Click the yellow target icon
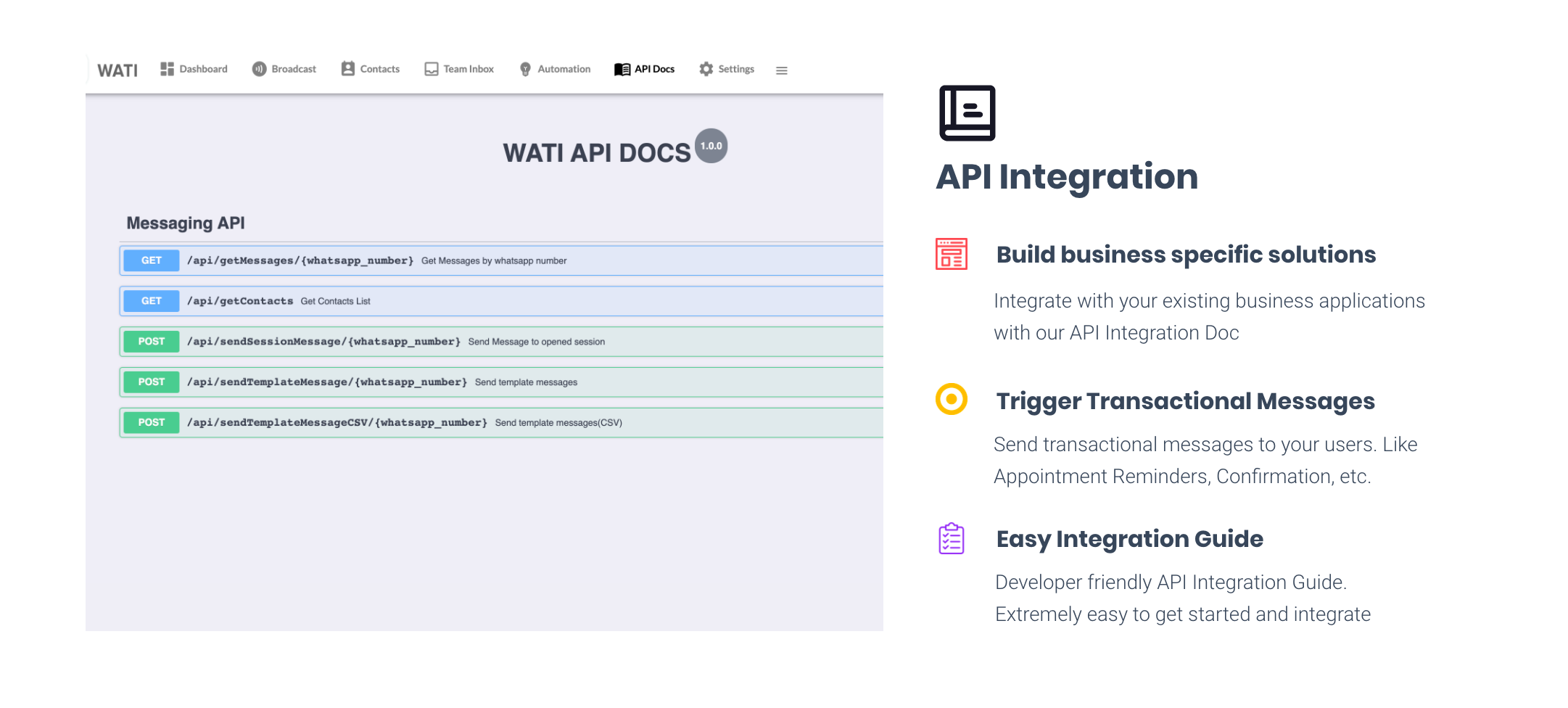1568x708 pixels. tap(952, 399)
